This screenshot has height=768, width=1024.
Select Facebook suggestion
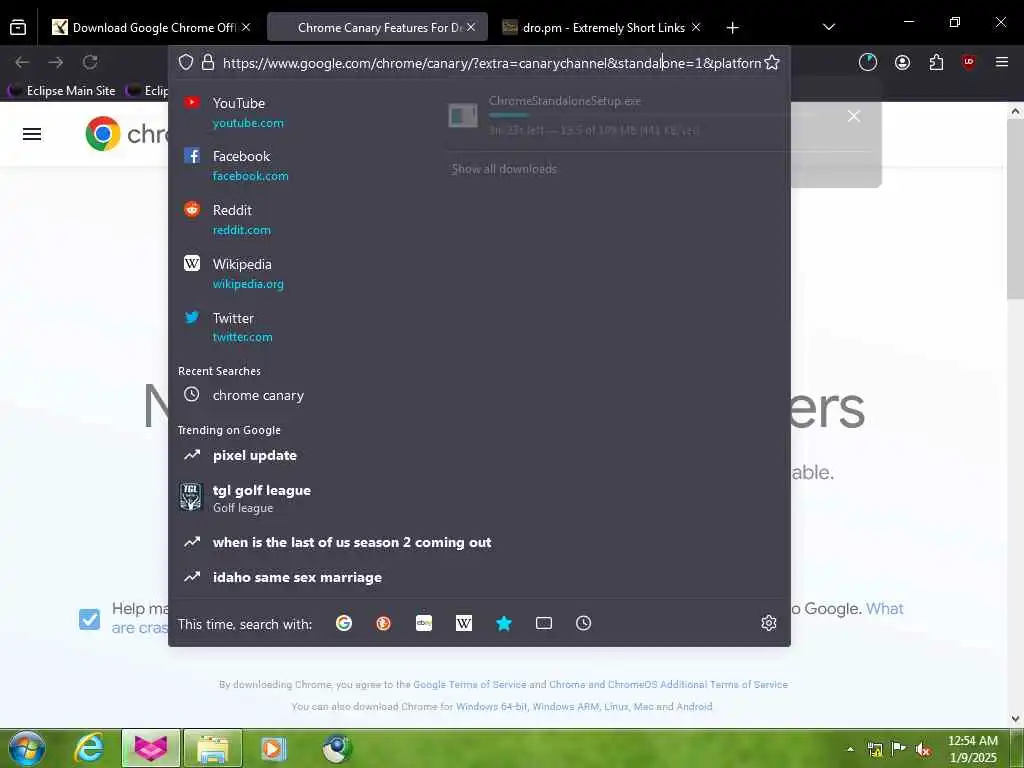point(479,166)
